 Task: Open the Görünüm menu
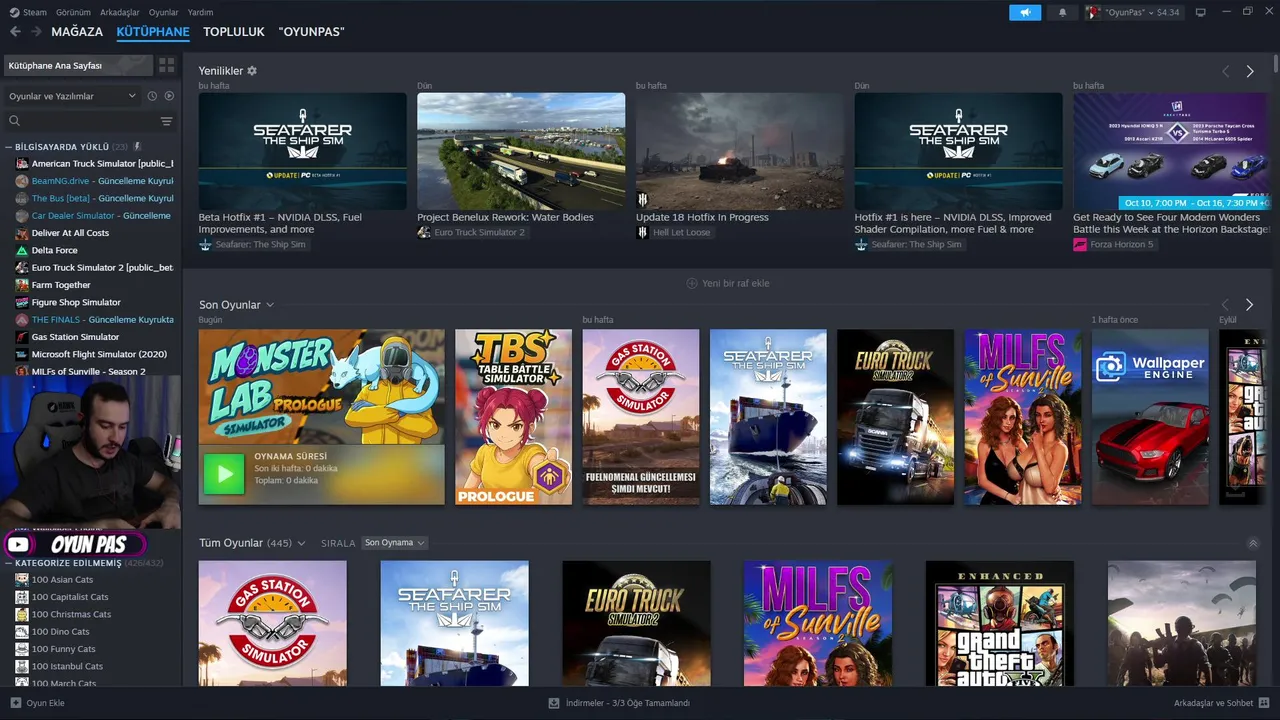pyautogui.click(x=73, y=12)
